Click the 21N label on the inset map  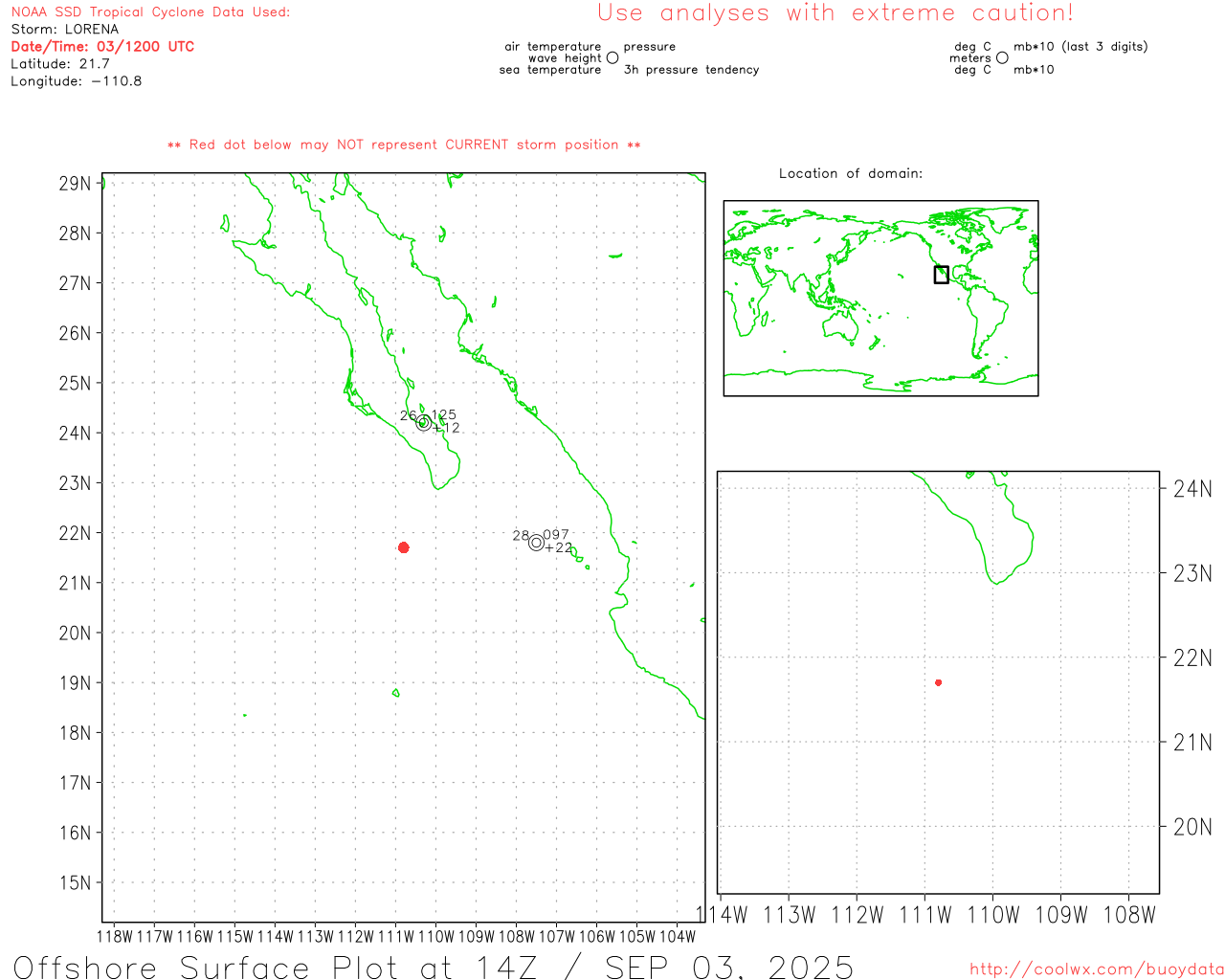(1192, 742)
